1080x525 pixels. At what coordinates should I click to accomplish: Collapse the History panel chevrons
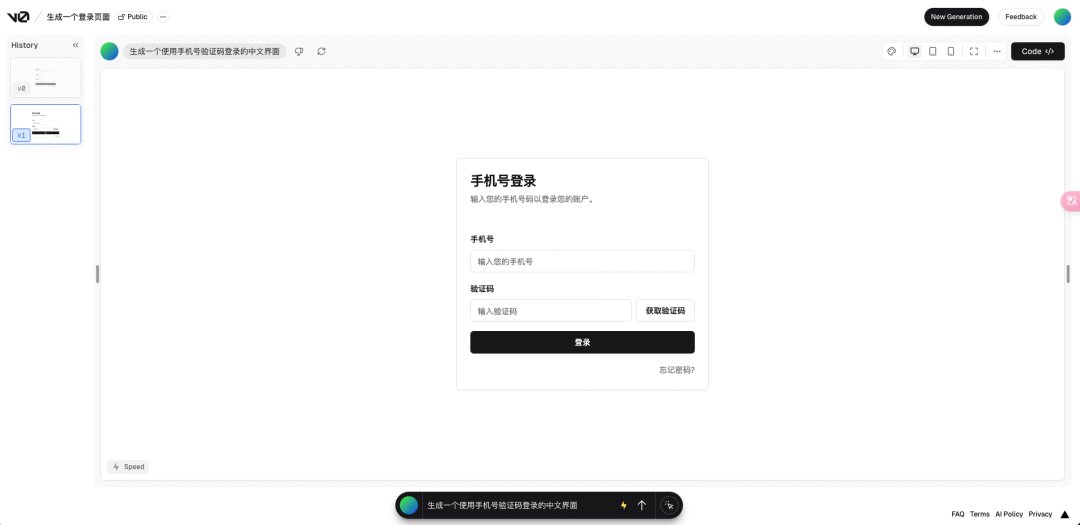point(76,45)
